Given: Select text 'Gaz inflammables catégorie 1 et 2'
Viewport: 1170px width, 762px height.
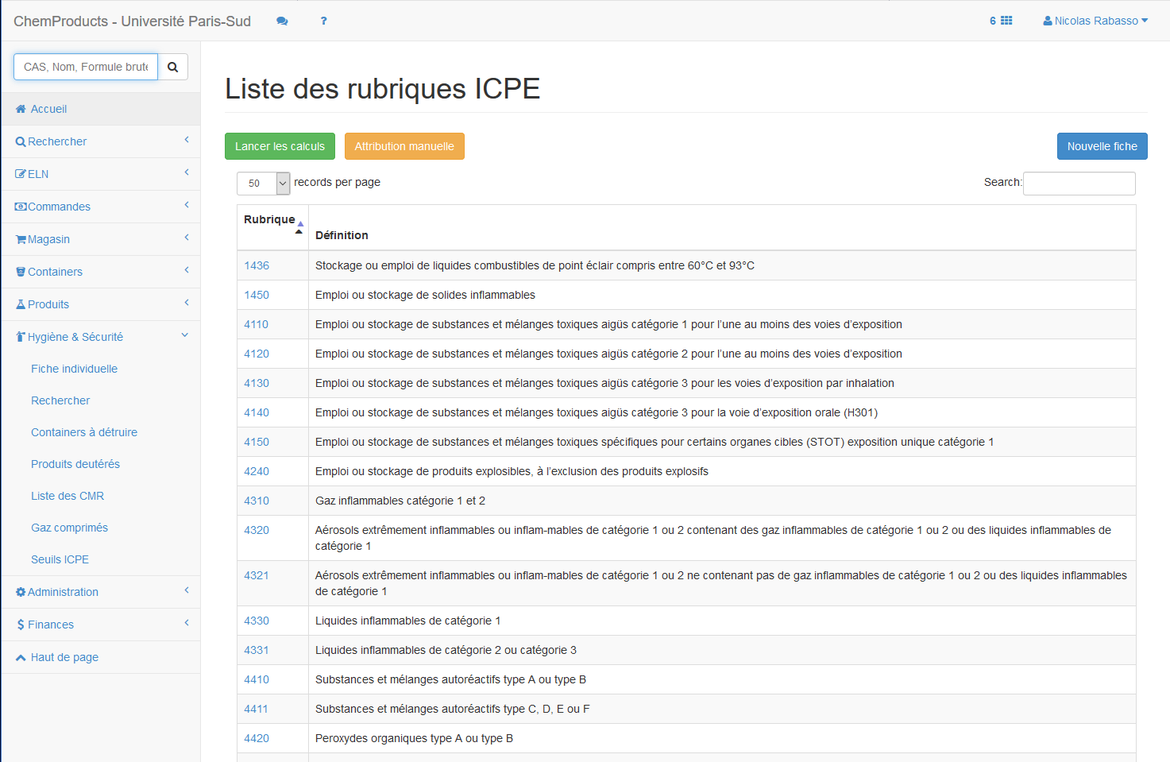Looking at the screenshot, I should 400,501.
